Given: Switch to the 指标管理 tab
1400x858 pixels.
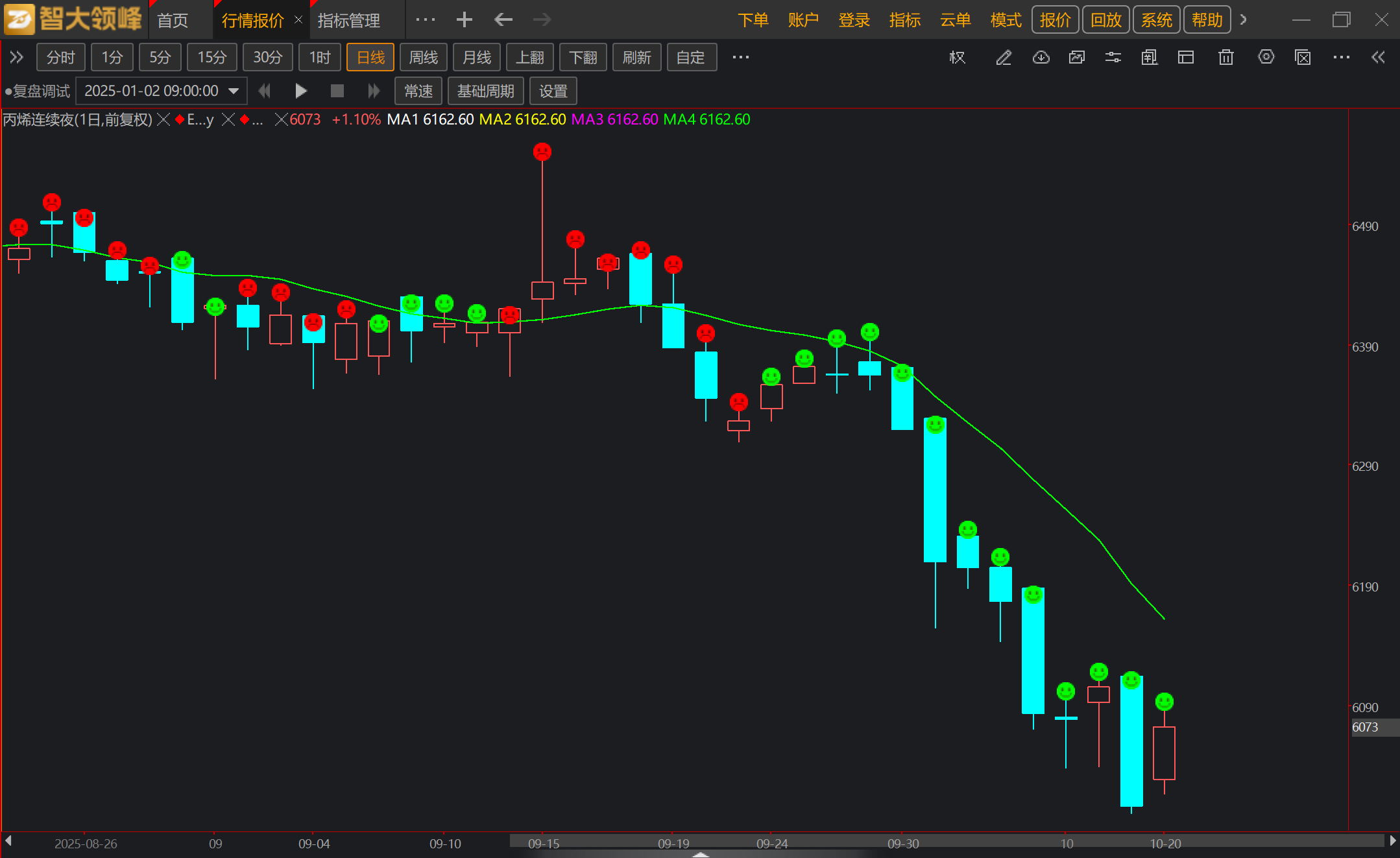Looking at the screenshot, I should (x=349, y=21).
